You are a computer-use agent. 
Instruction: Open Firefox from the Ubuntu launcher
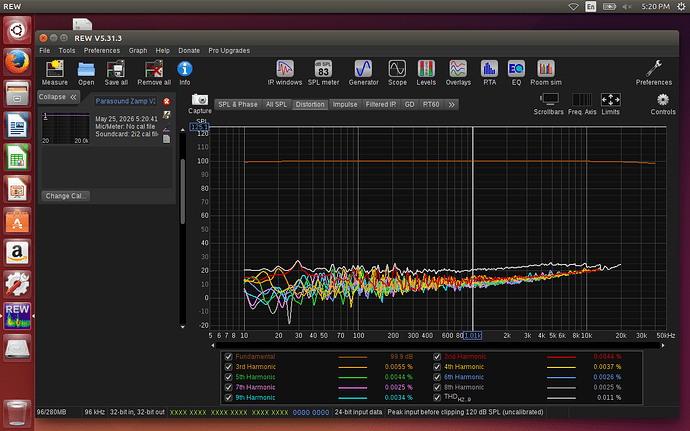(17, 62)
